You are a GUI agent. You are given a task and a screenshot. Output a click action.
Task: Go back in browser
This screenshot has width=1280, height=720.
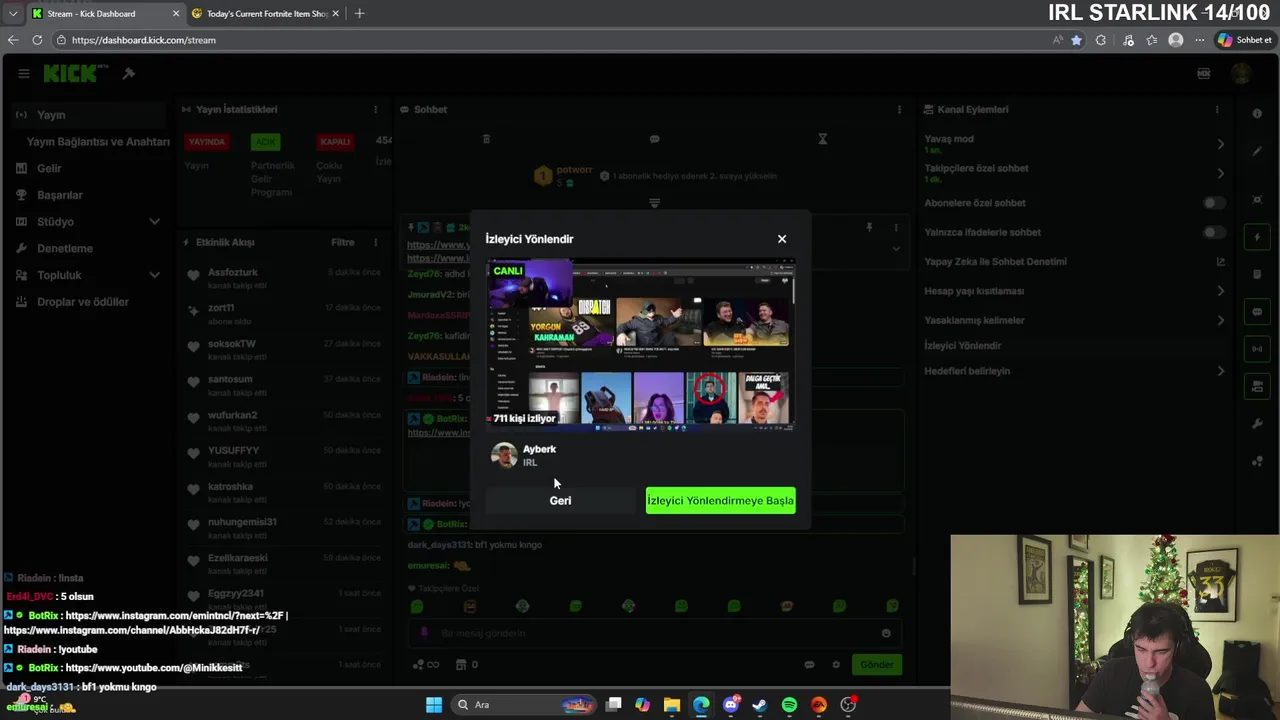click(x=13, y=40)
